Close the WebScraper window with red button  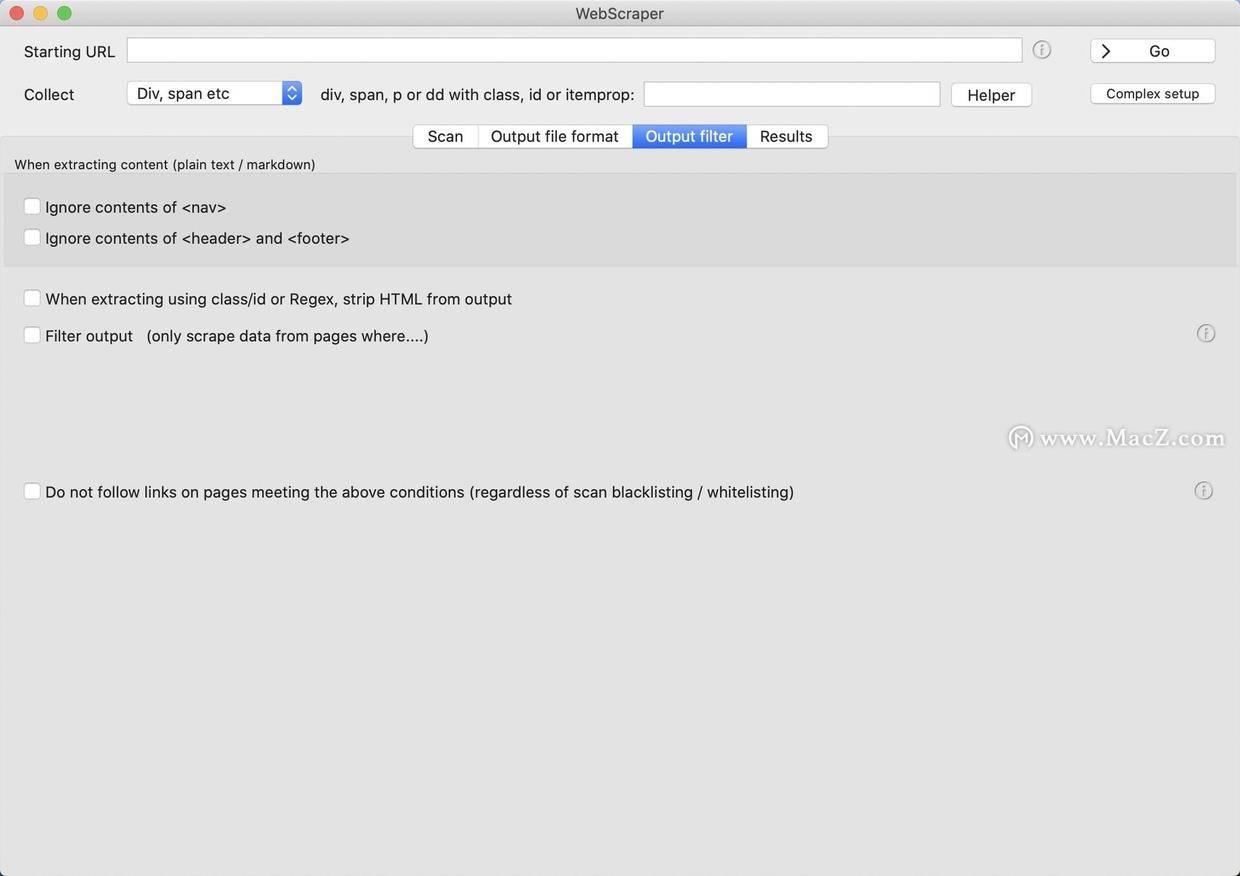coord(16,13)
